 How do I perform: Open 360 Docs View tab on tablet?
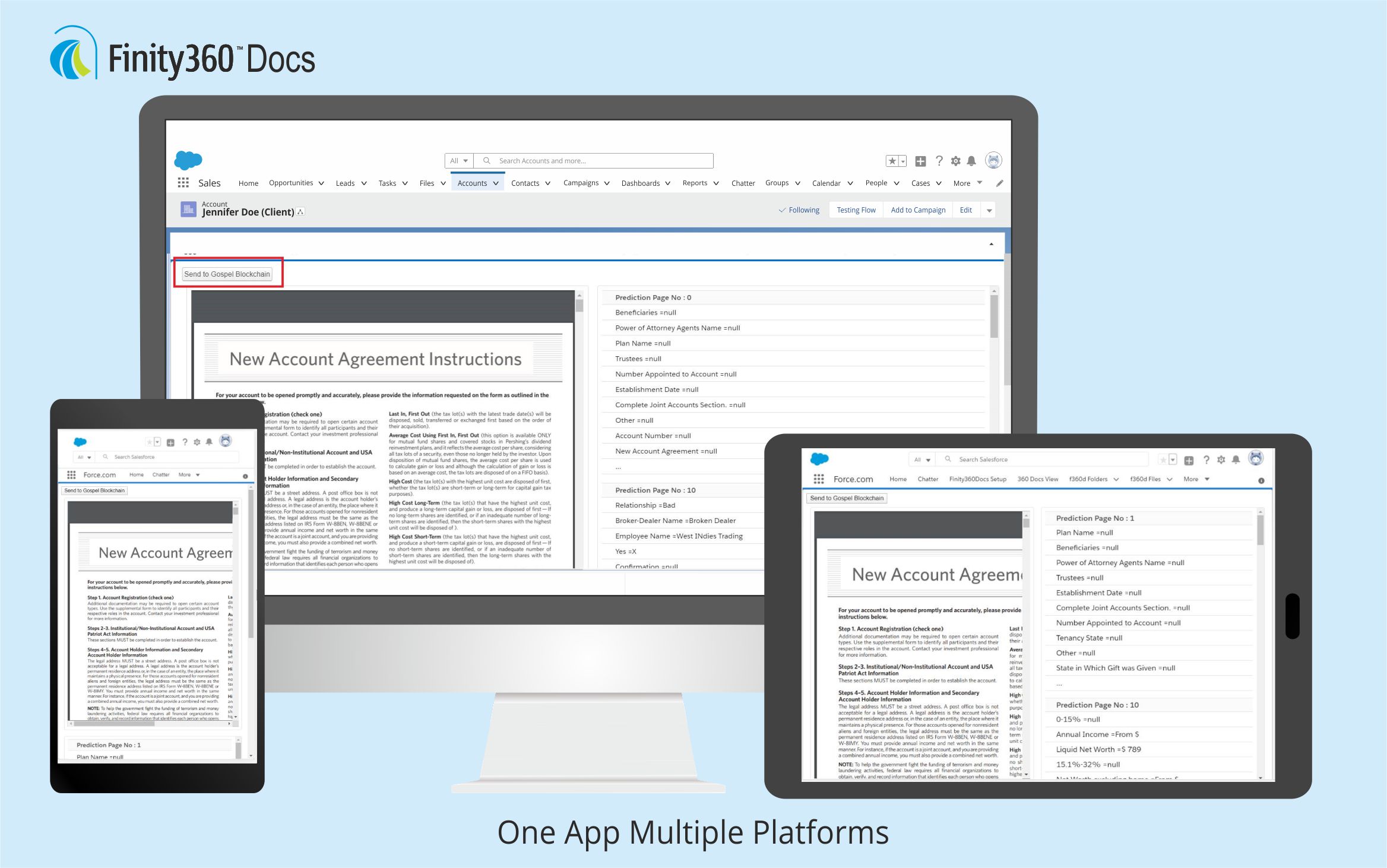pos(1037,479)
